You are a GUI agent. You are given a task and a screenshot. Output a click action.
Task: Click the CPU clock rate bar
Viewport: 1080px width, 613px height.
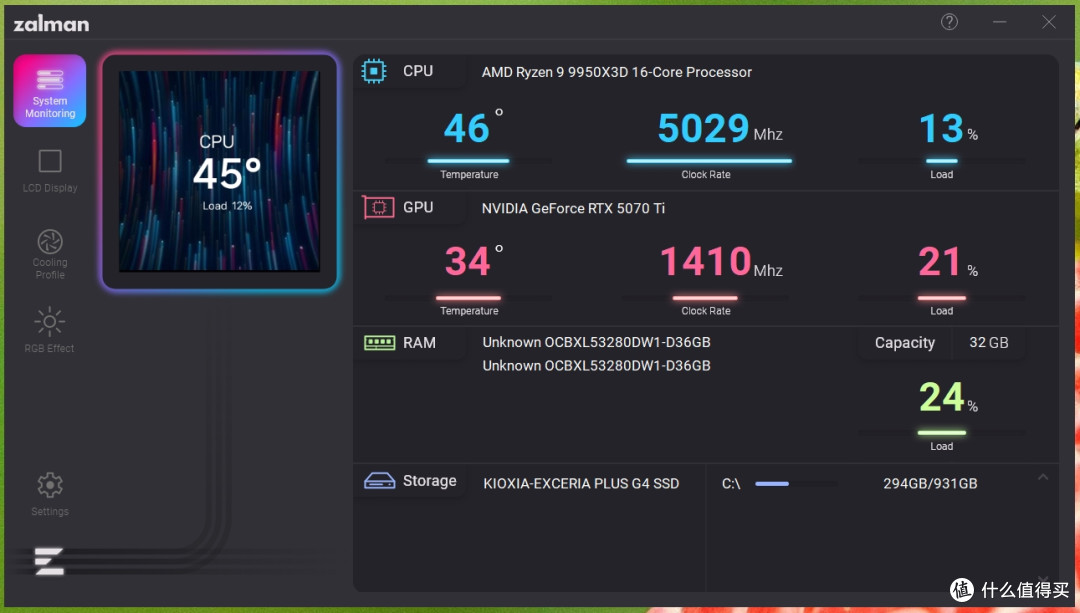point(709,160)
